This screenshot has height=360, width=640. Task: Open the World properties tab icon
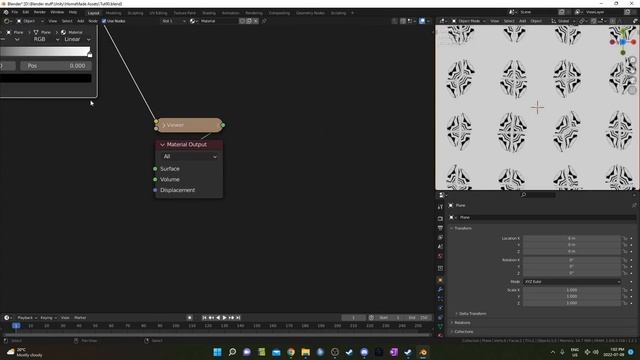coord(440,256)
